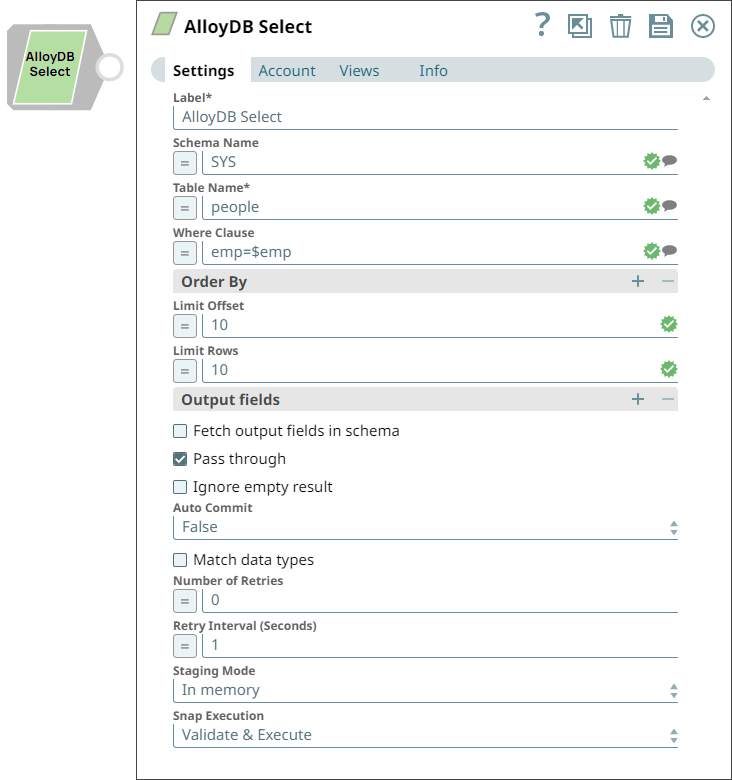Open suggestion bubble for Table Name
732x780 pixels.
(x=670, y=206)
